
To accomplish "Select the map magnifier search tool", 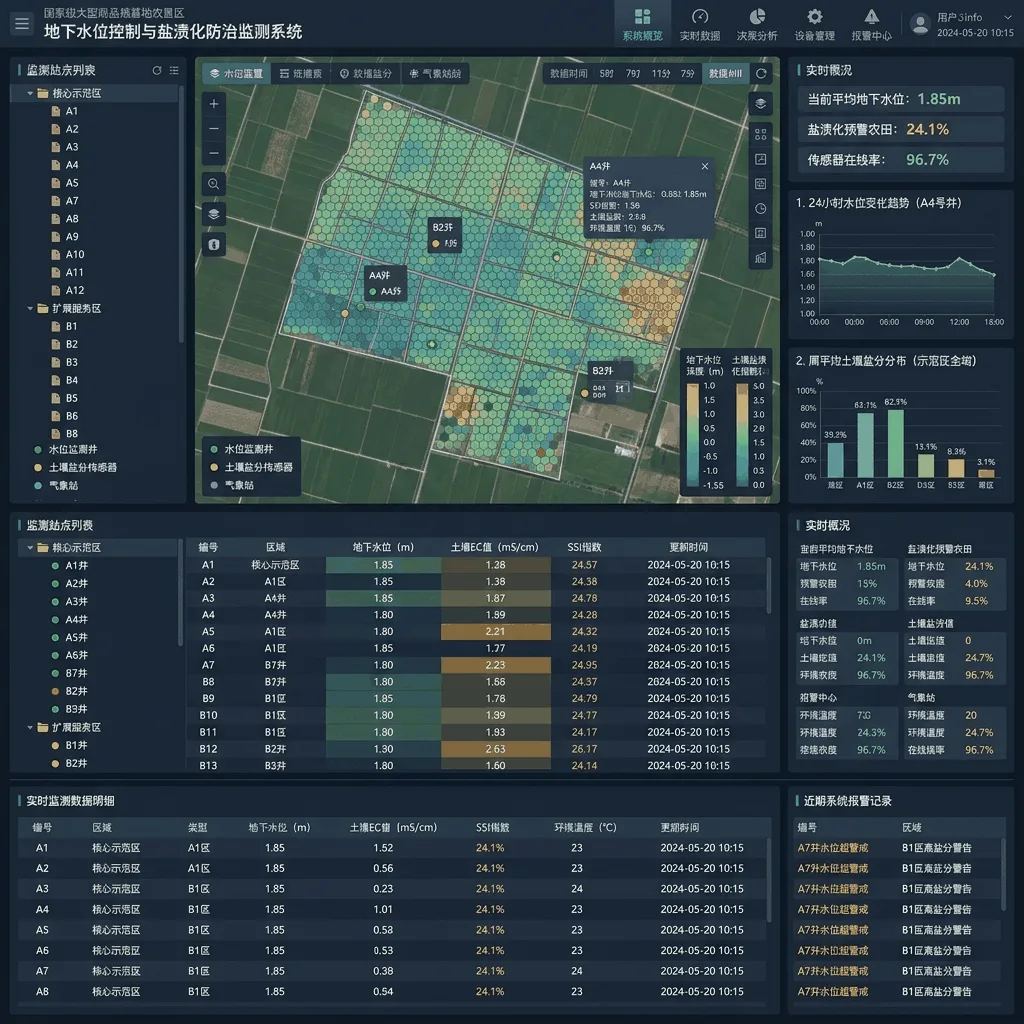I will click(214, 184).
